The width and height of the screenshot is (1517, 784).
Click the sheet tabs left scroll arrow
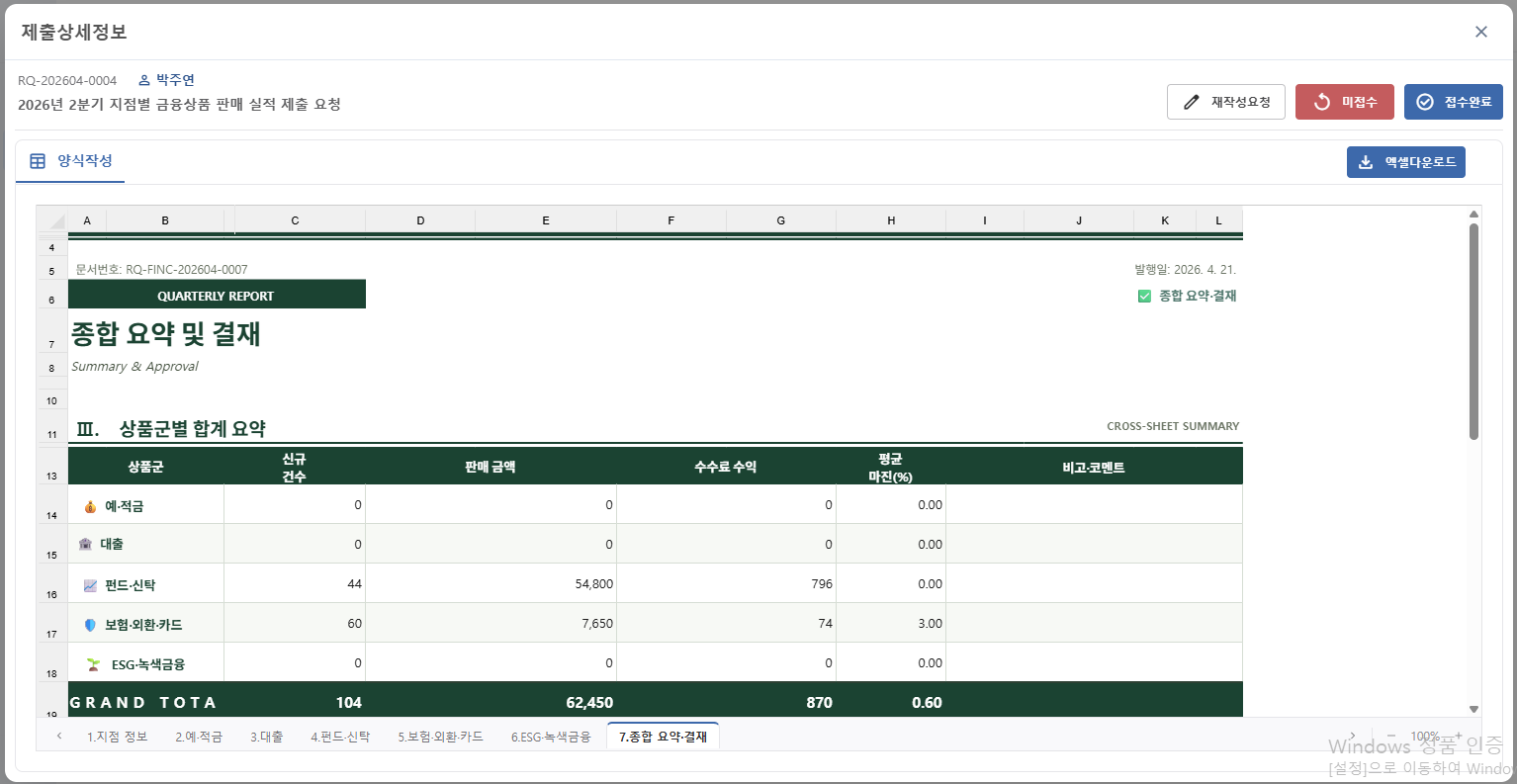click(59, 736)
